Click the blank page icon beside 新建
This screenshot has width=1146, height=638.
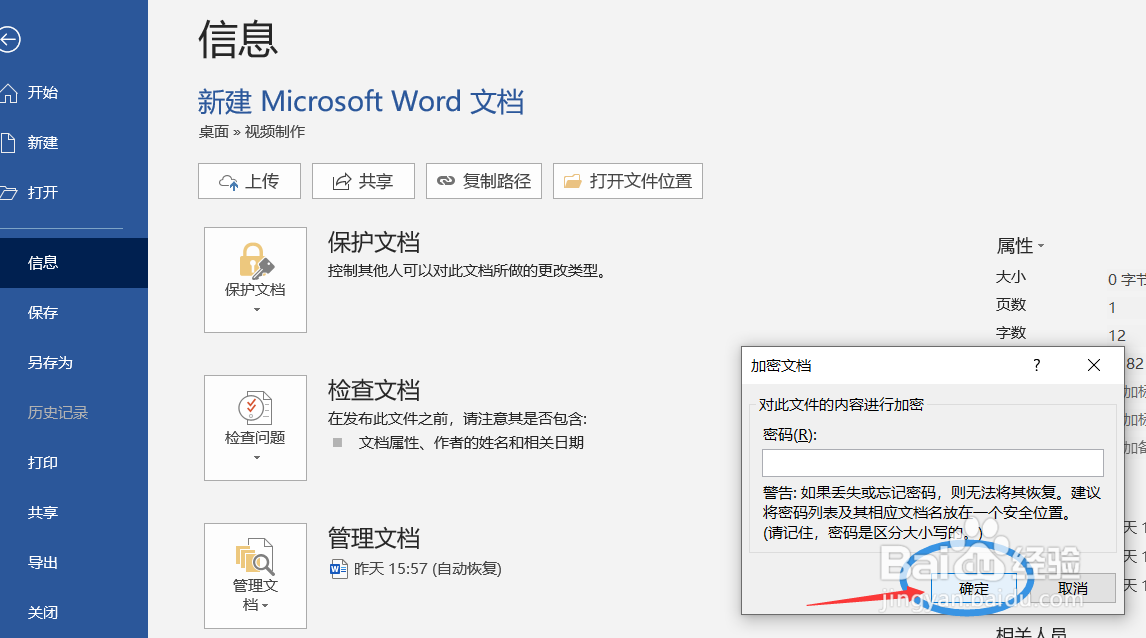[8, 143]
